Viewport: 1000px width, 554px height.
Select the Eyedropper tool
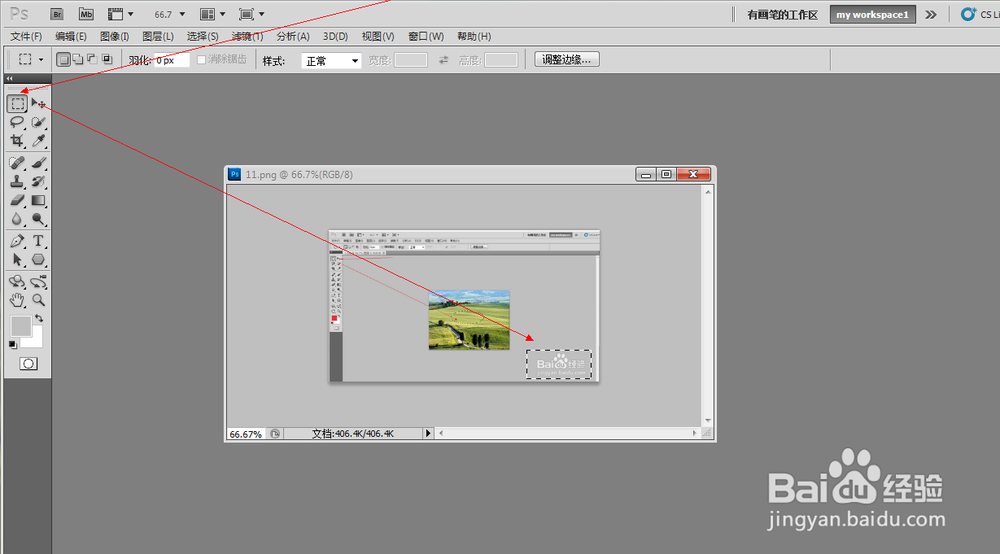pos(38,140)
